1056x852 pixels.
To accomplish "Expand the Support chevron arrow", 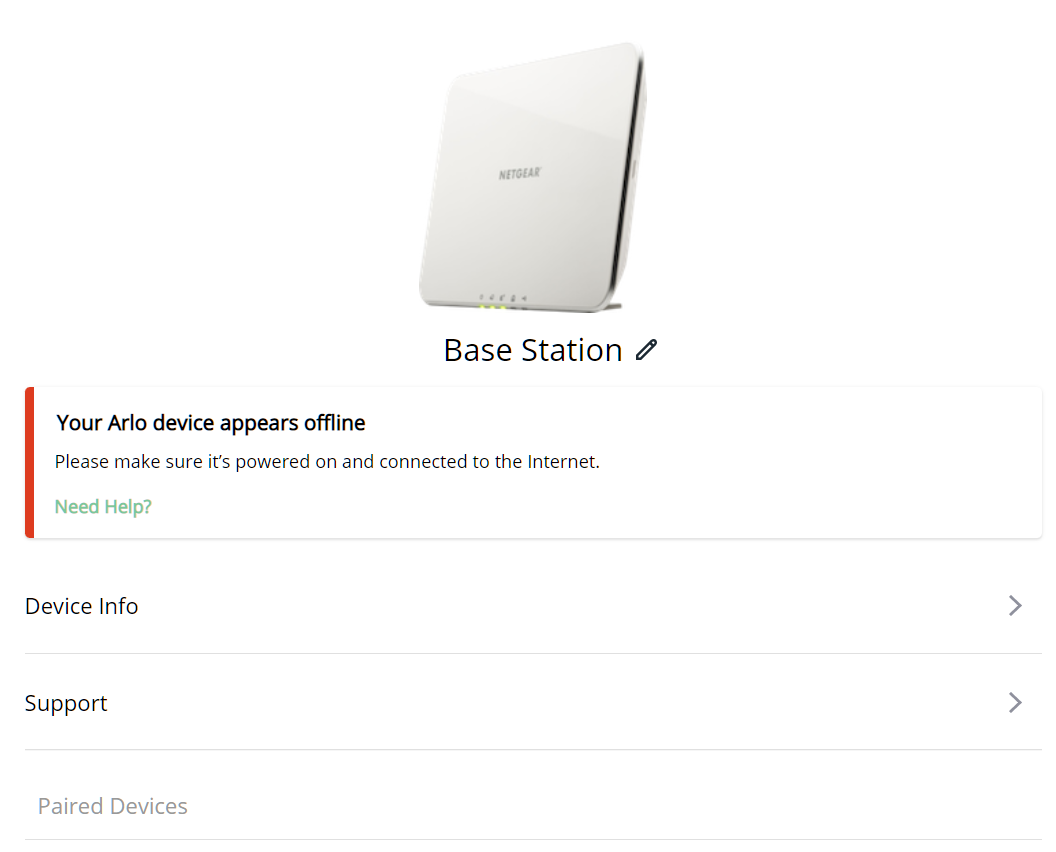I will [x=1015, y=702].
